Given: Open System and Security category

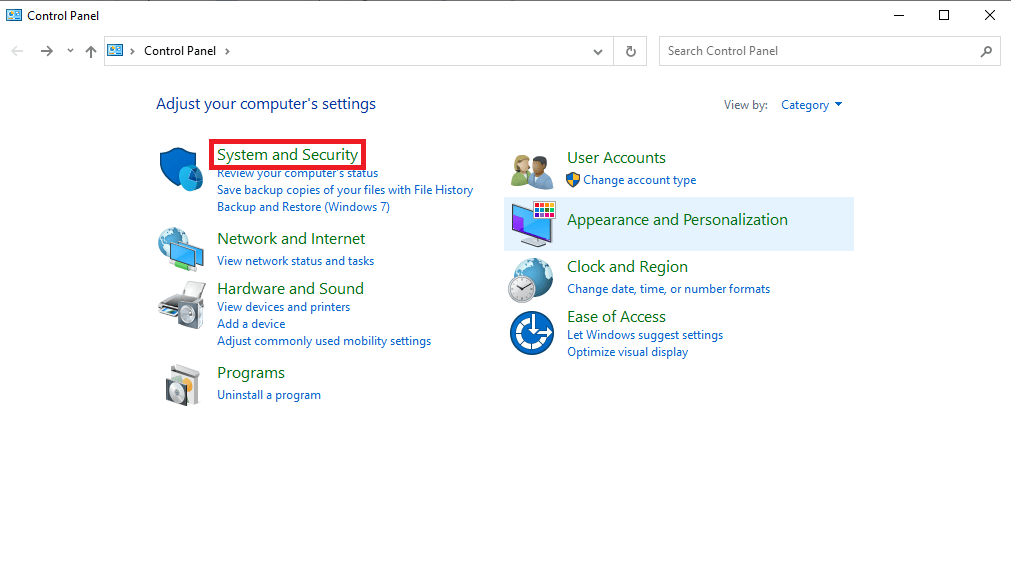Looking at the screenshot, I should pos(287,155).
